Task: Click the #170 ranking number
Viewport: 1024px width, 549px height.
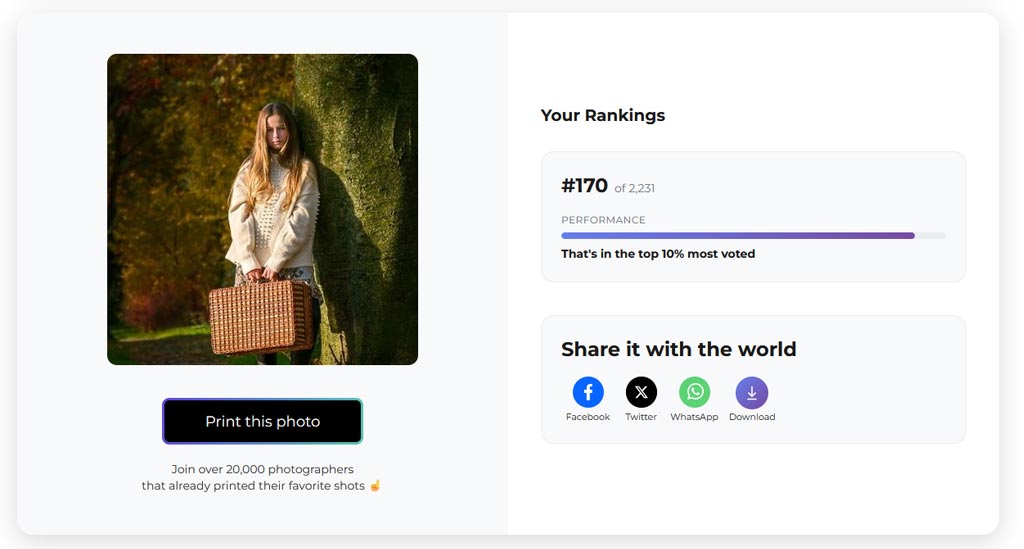Action: pyautogui.click(x=584, y=186)
